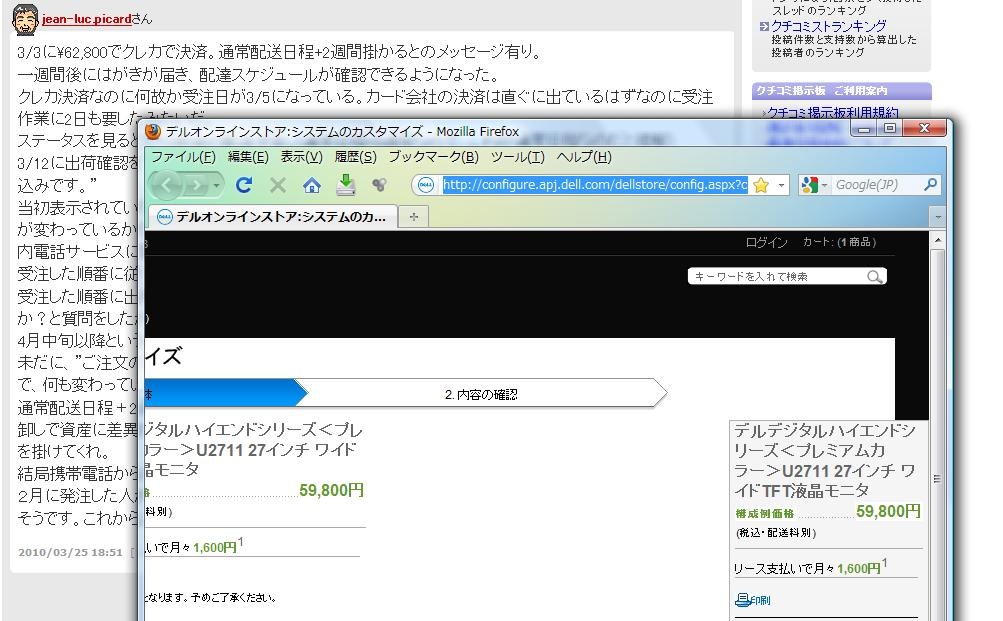Open a new tab with plus button
The image size is (1003, 621).
pyautogui.click(x=414, y=217)
